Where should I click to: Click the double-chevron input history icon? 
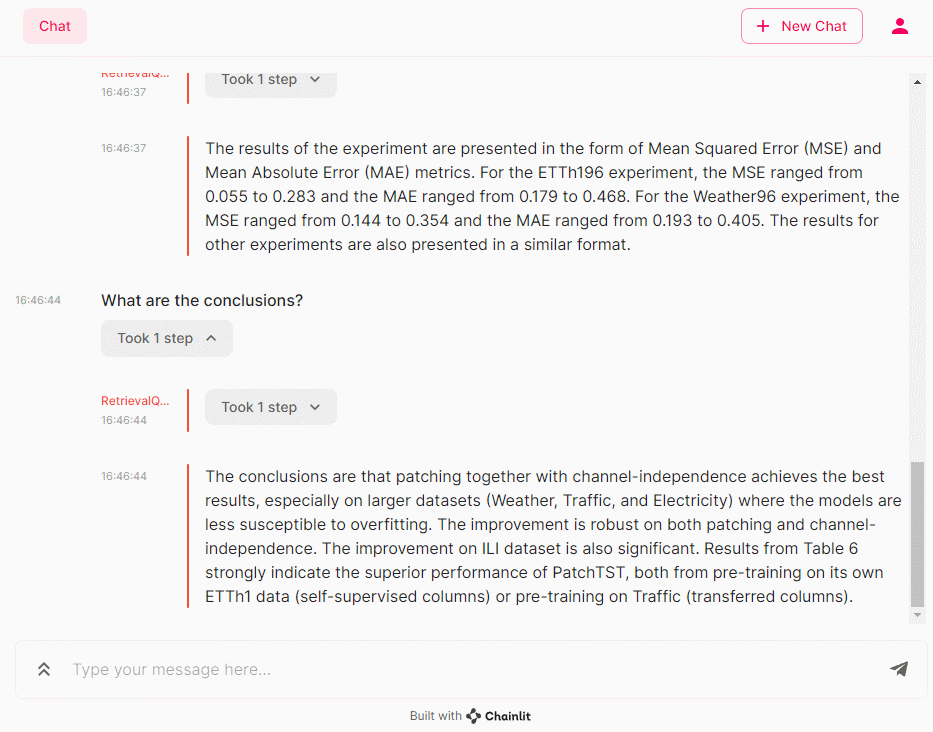(44, 669)
